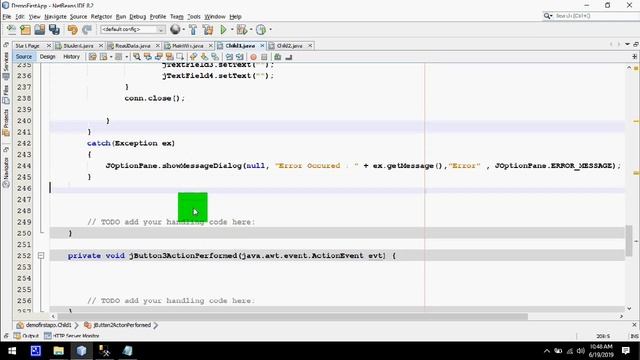Open the Run Project dropdown arrow

click(232, 29)
